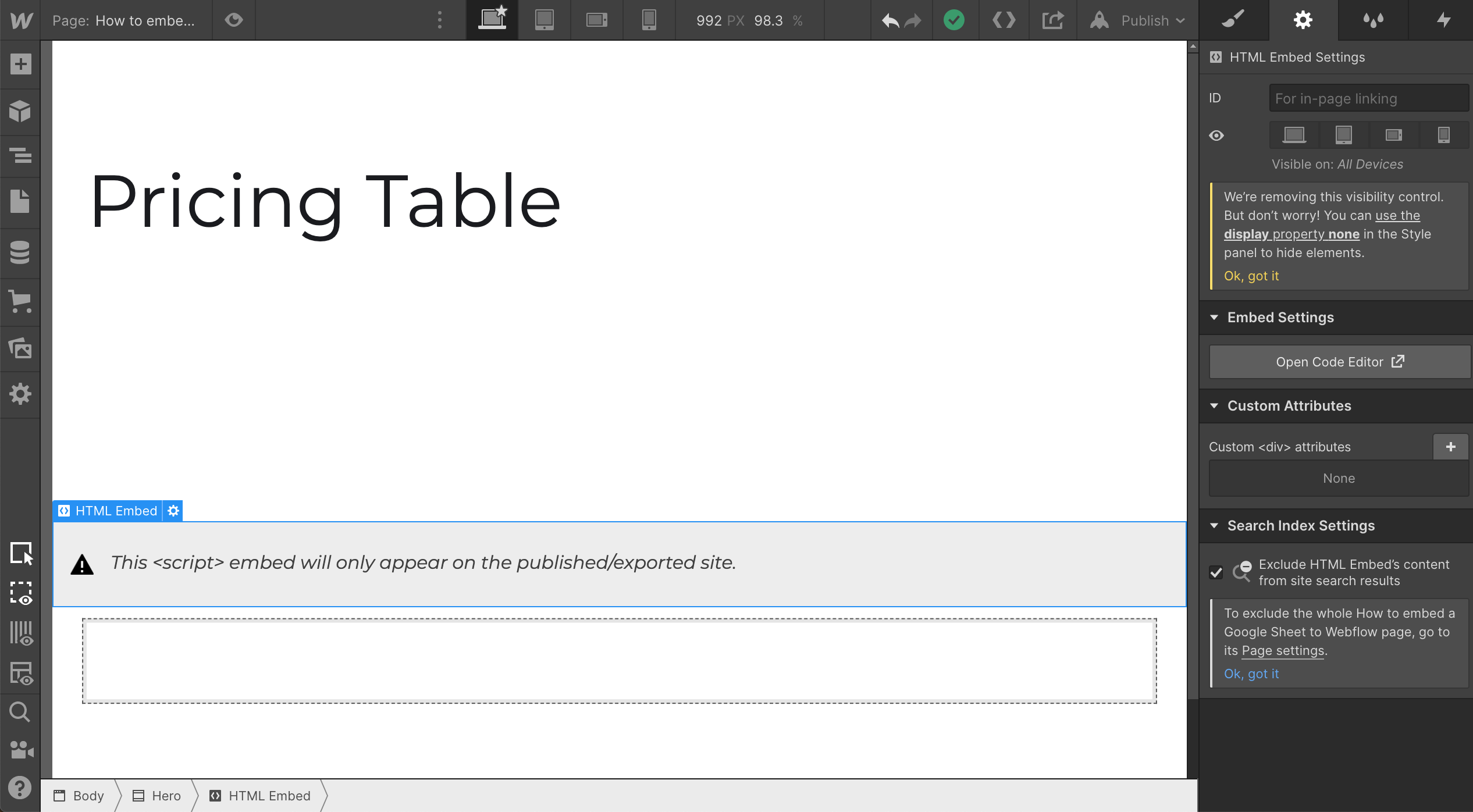Open the CMS Collections panel
The width and height of the screenshot is (1473, 812).
pyautogui.click(x=20, y=252)
